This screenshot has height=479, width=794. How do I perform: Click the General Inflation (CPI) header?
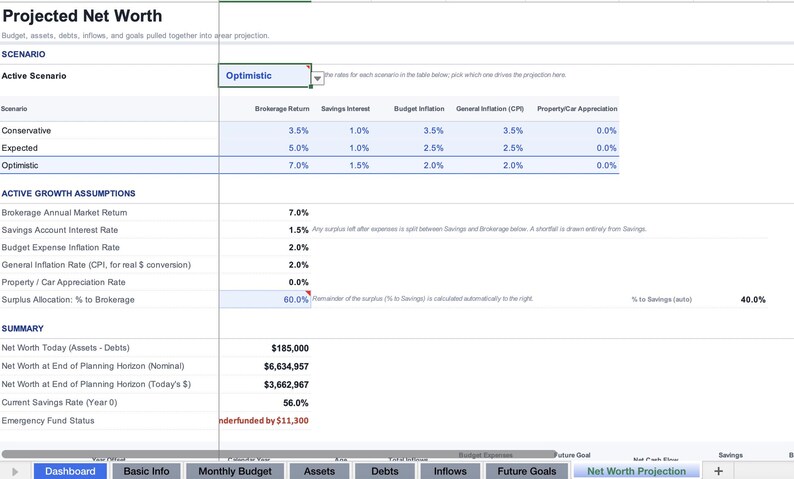[490, 109]
